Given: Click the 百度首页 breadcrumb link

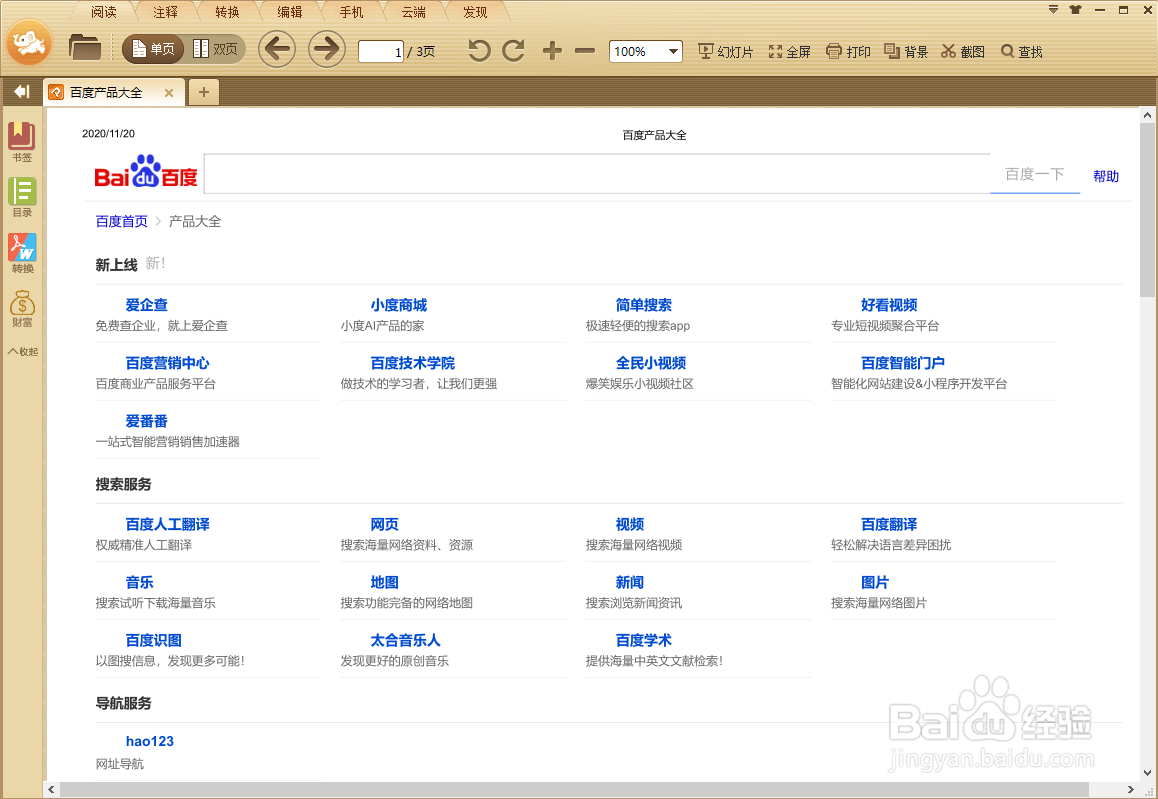Looking at the screenshot, I should (x=122, y=222).
